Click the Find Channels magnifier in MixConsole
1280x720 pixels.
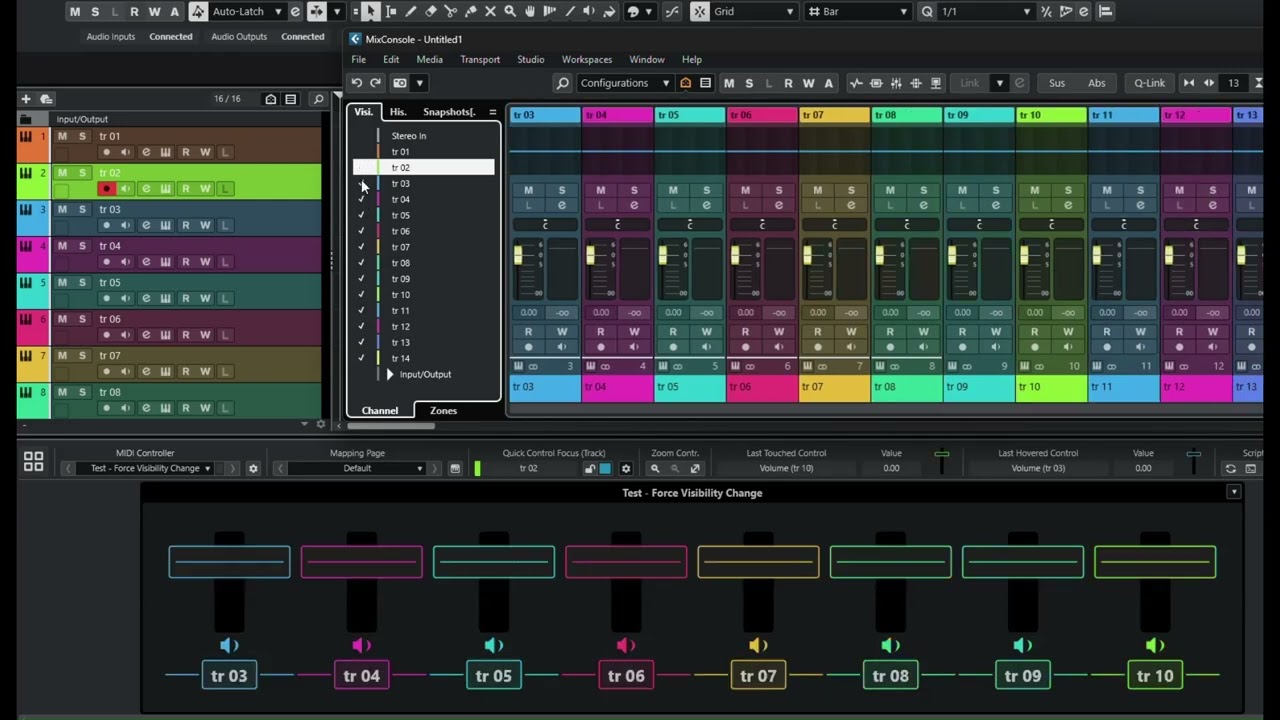[x=563, y=83]
